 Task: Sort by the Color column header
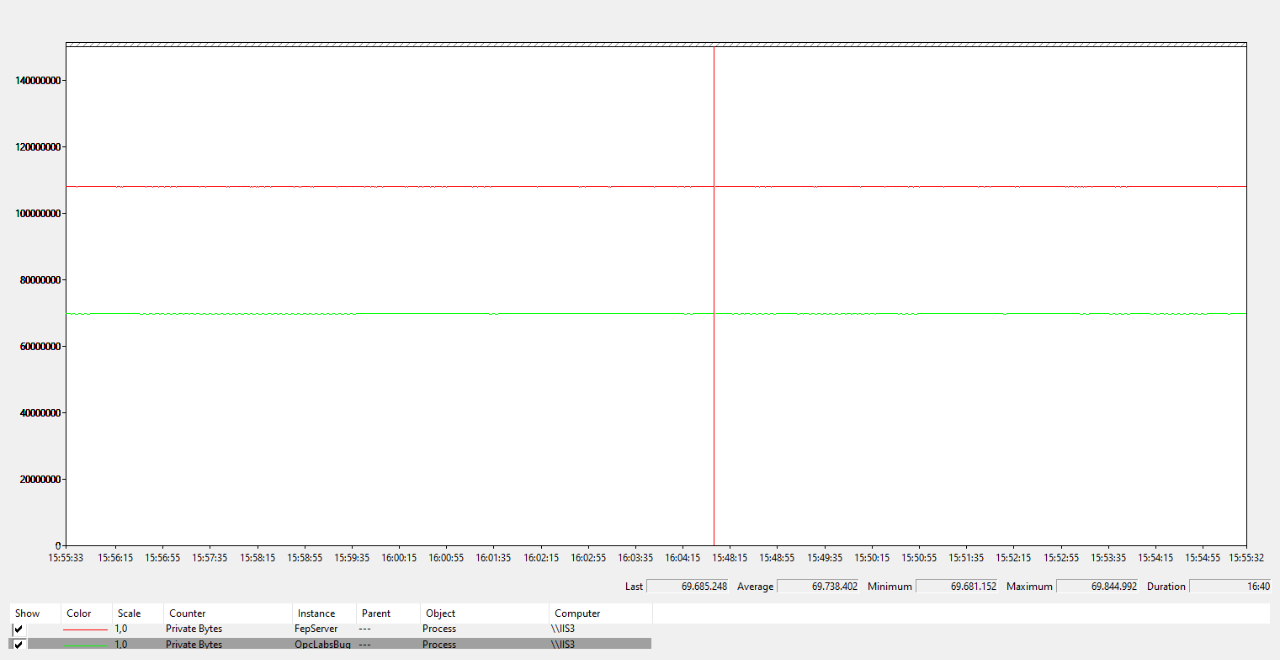(86, 613)
